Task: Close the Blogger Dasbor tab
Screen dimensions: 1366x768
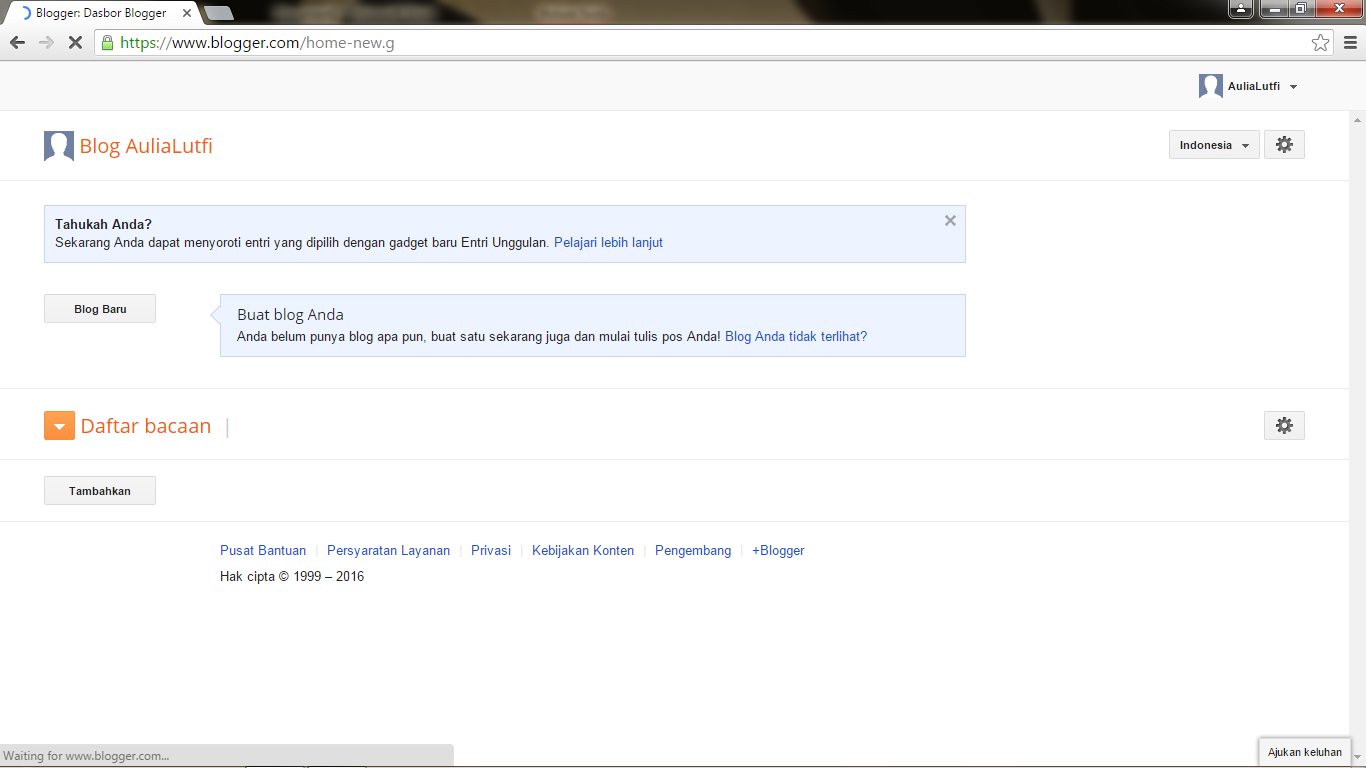Action: (187, 13)
